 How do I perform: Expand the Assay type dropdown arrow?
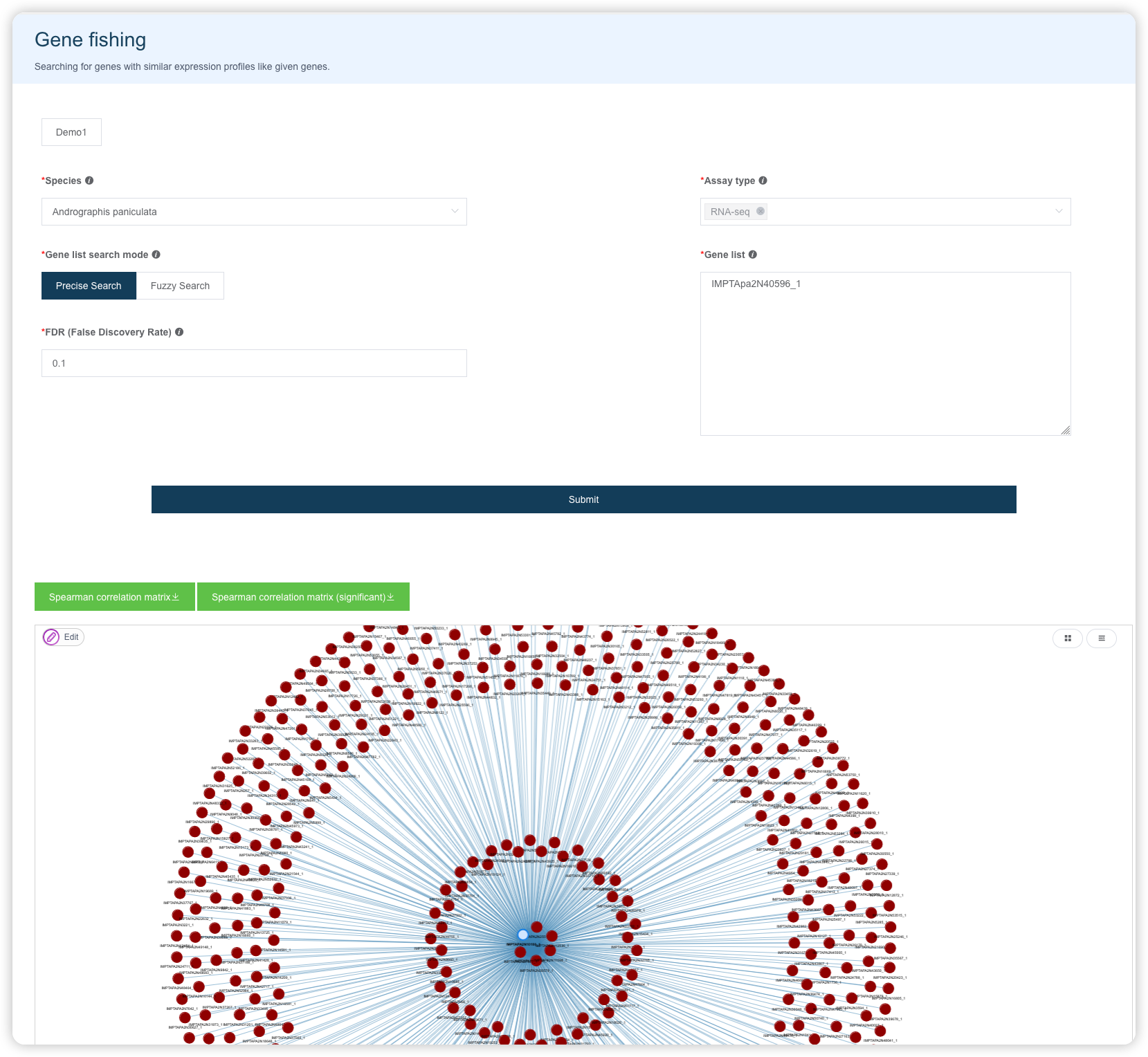point(1059,212)
